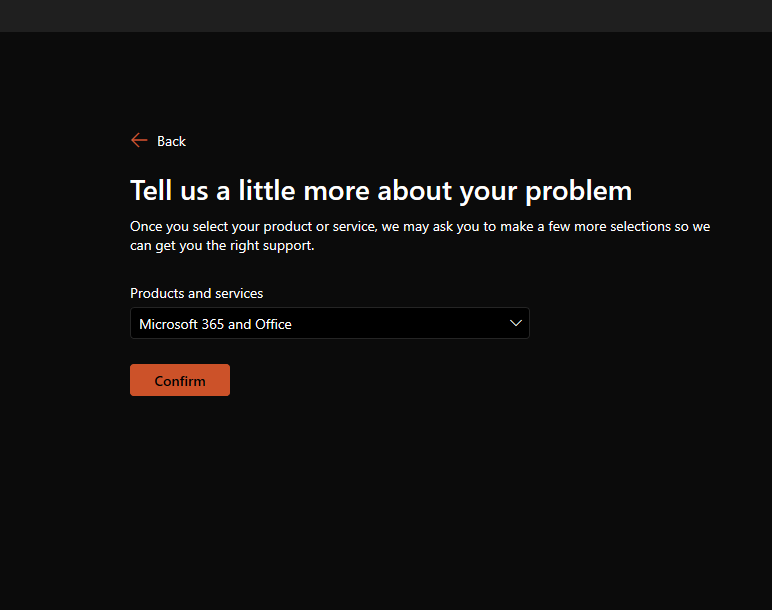Click the 'Products and services' label
Screen dimensions: 772x610
pyautogui.click(x=196, y=293)
